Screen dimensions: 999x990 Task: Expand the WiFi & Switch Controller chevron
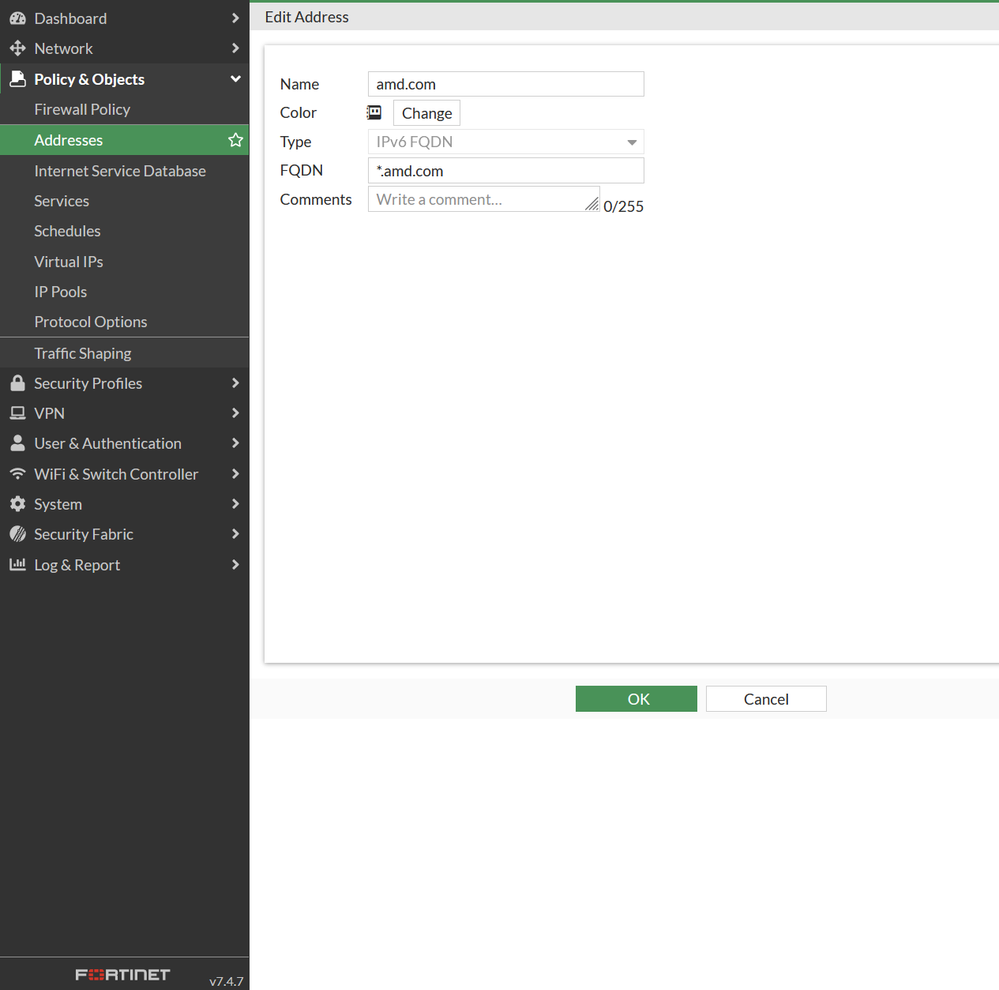point(236,473)
